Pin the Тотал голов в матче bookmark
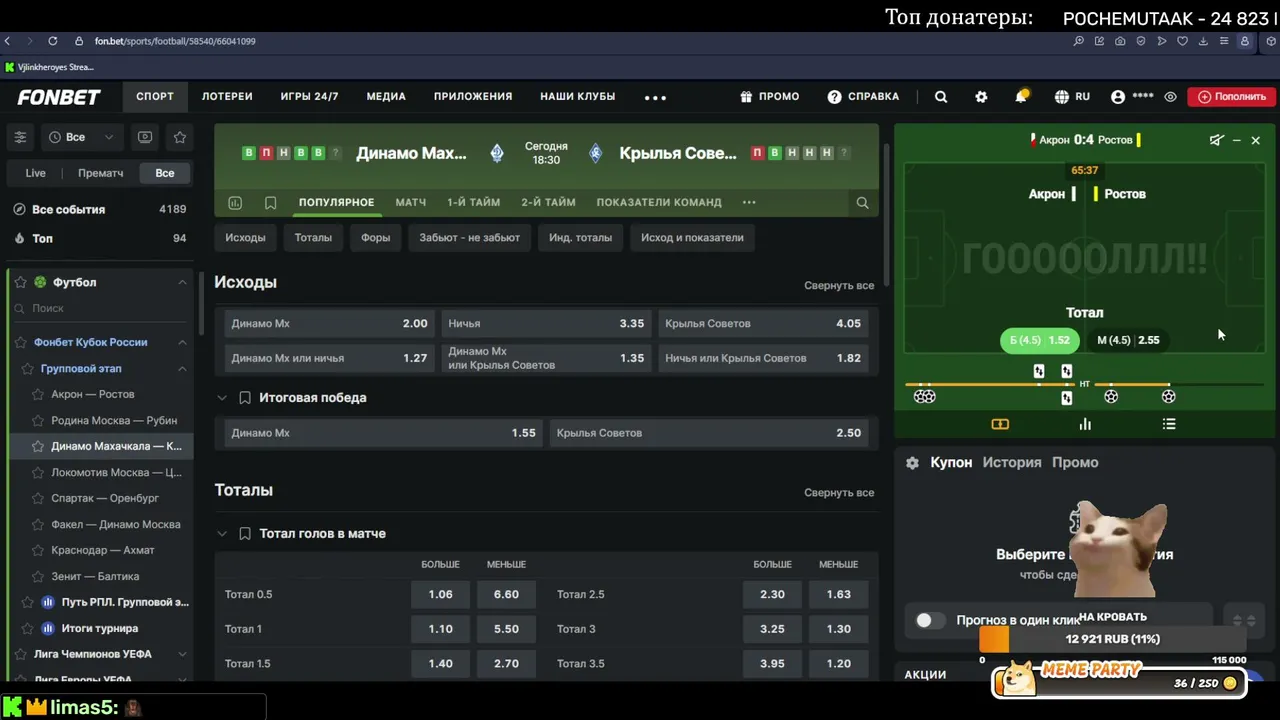The height and width of the screenshot is (720, 1280). pyautogui.click(x=245, y=534)
